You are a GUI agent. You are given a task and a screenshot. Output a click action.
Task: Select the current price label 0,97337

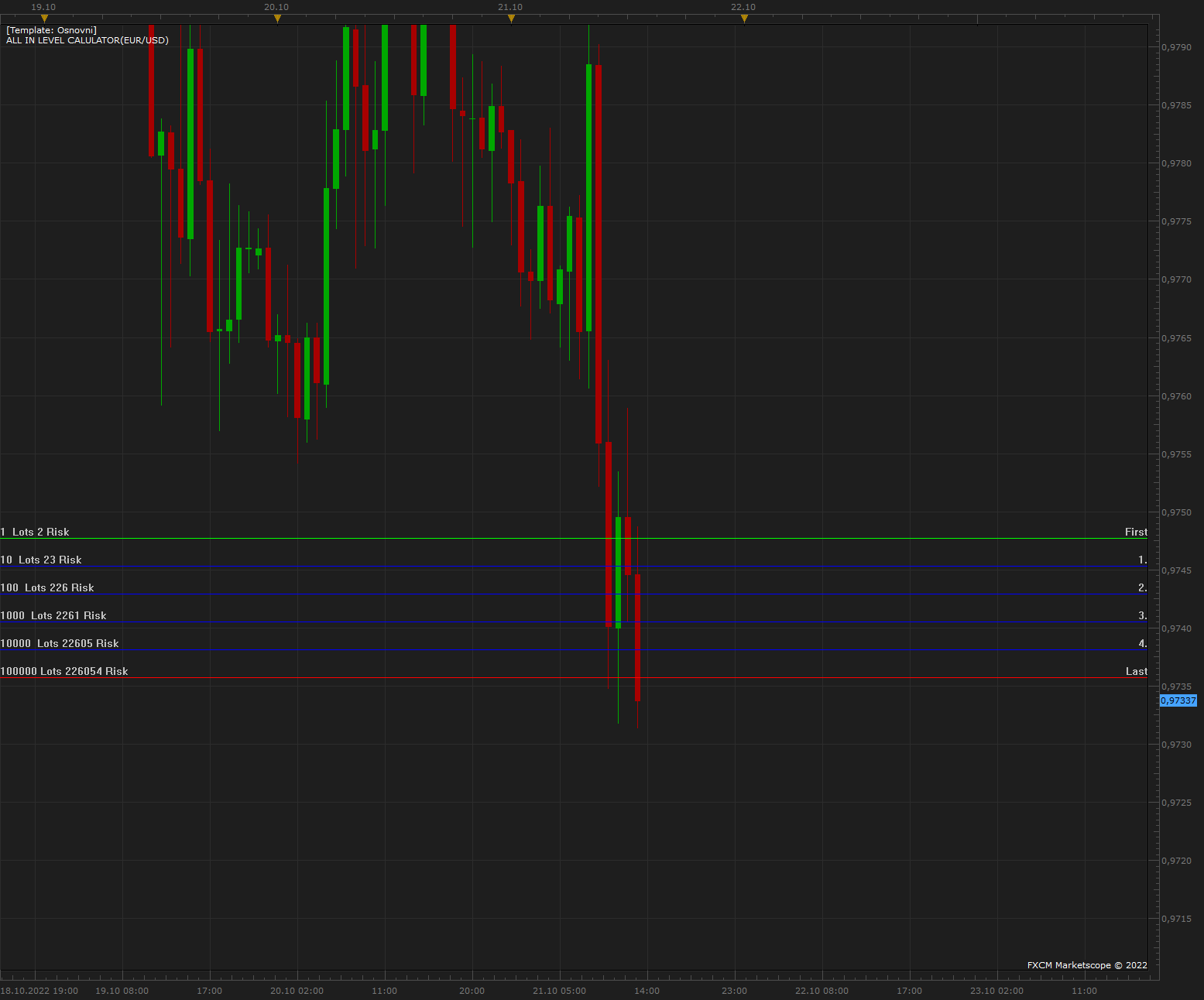tap(1178, 700)
